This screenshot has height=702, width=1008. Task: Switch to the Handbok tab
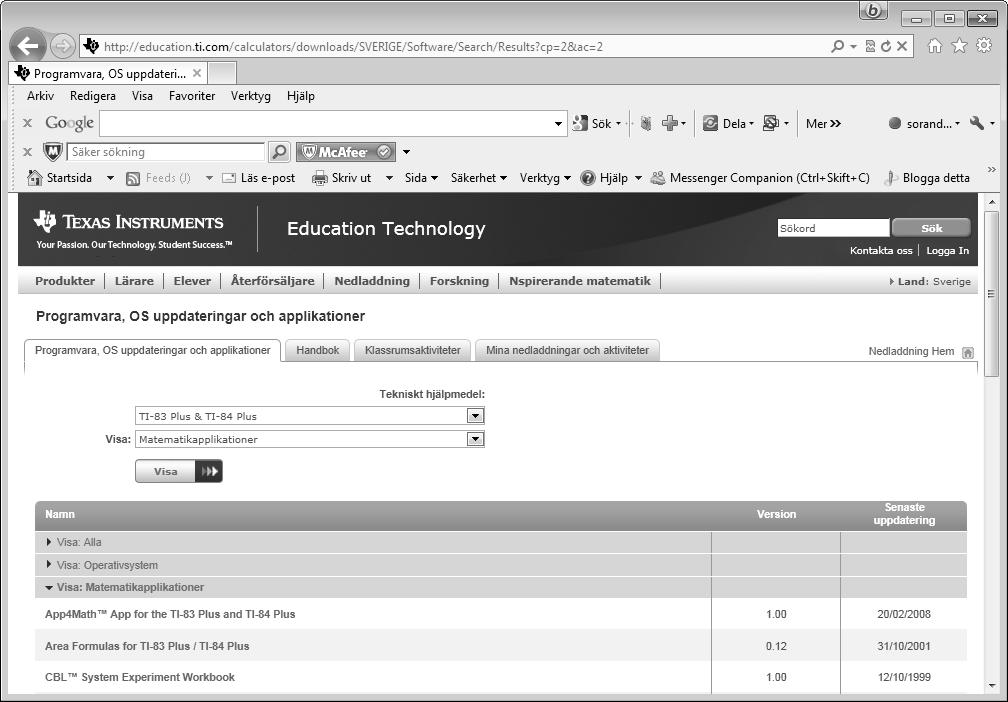click(318, 350)
